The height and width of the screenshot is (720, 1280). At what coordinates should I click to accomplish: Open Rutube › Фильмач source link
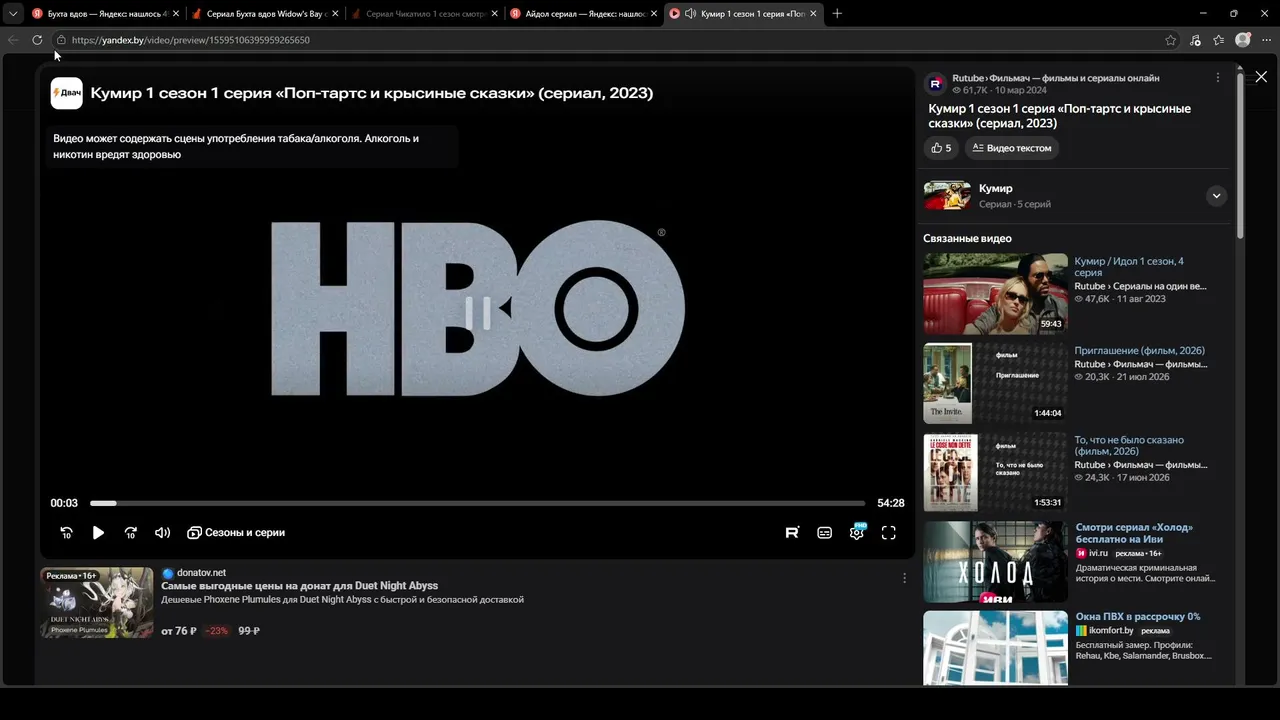tap(1056, 78)
